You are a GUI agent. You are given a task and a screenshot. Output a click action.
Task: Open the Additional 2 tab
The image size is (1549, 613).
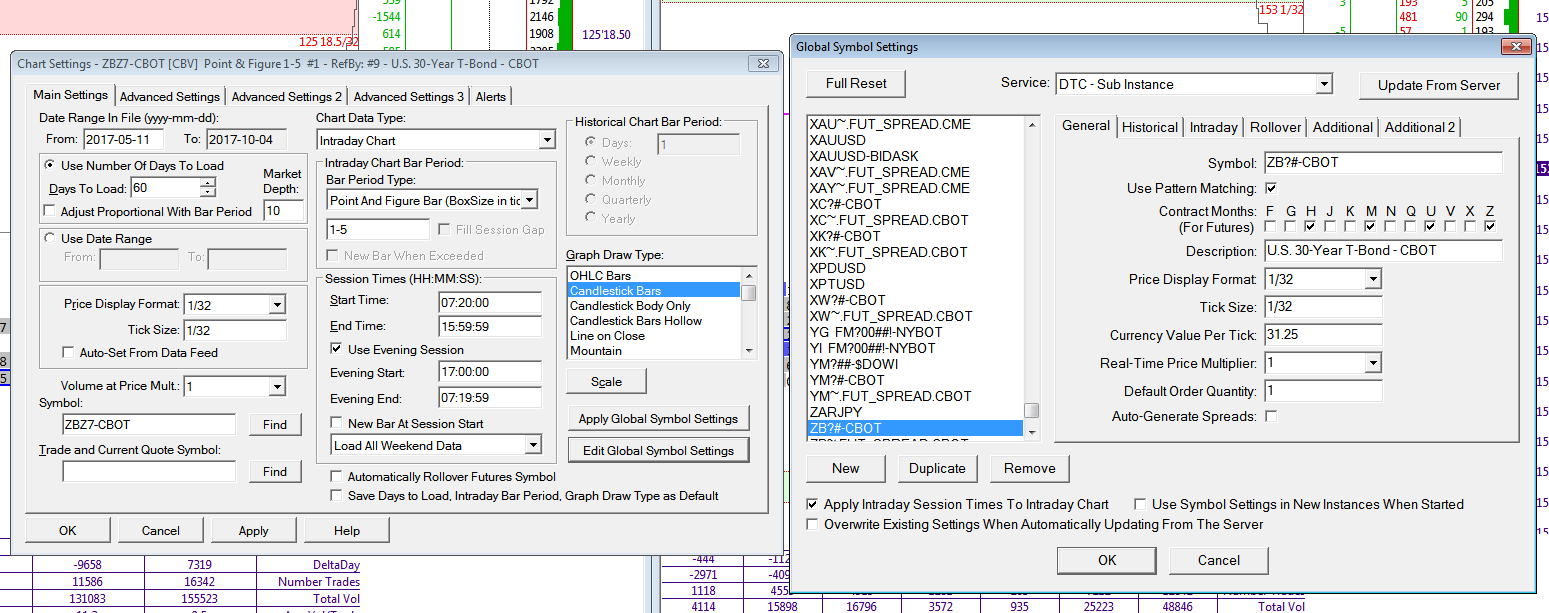point(1420,127)
